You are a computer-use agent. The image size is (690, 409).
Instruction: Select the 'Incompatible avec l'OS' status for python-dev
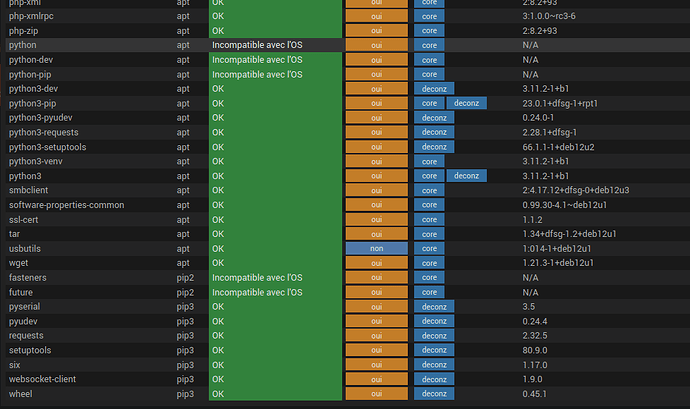[x=256, y=60]
